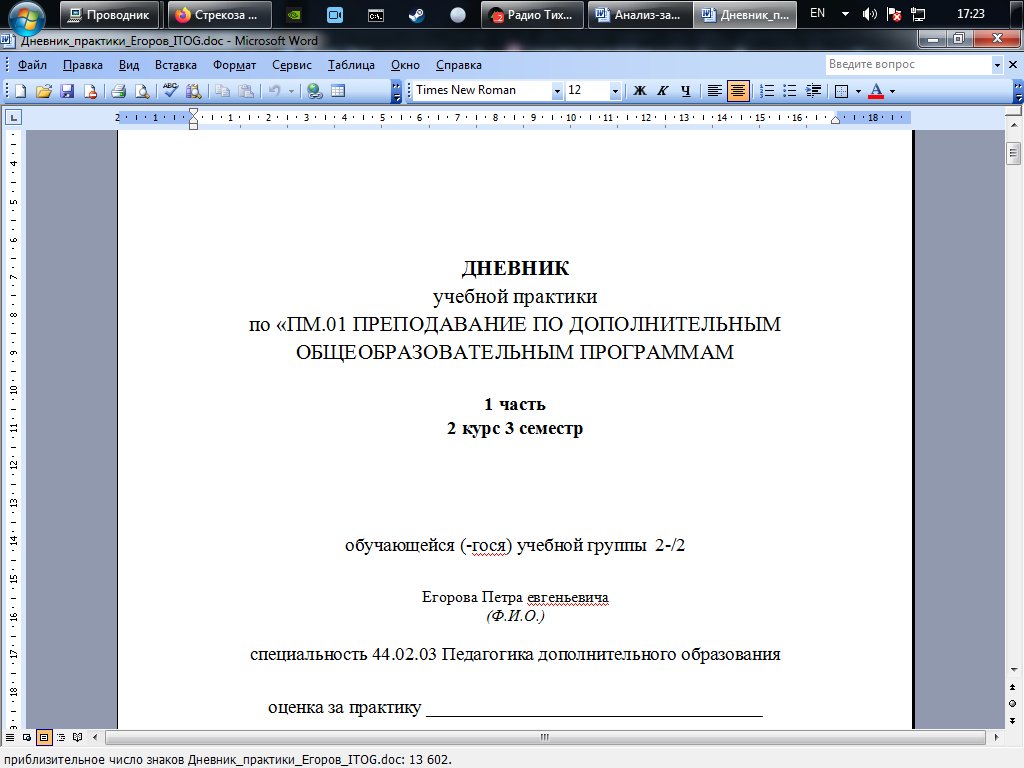The image size is (1024, 768).
Task: Switch to Print Layout view button
Action: [44, 737]
